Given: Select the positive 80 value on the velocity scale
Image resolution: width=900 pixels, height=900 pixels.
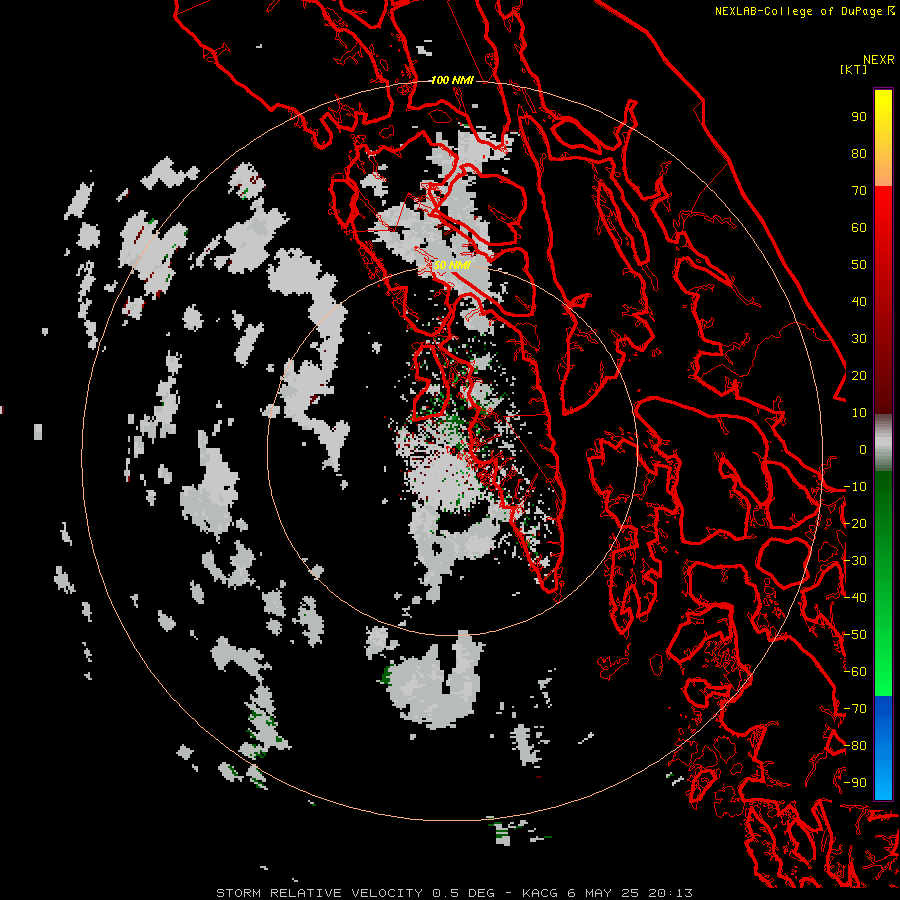Looking at the screenshot, I should point(859,154).
